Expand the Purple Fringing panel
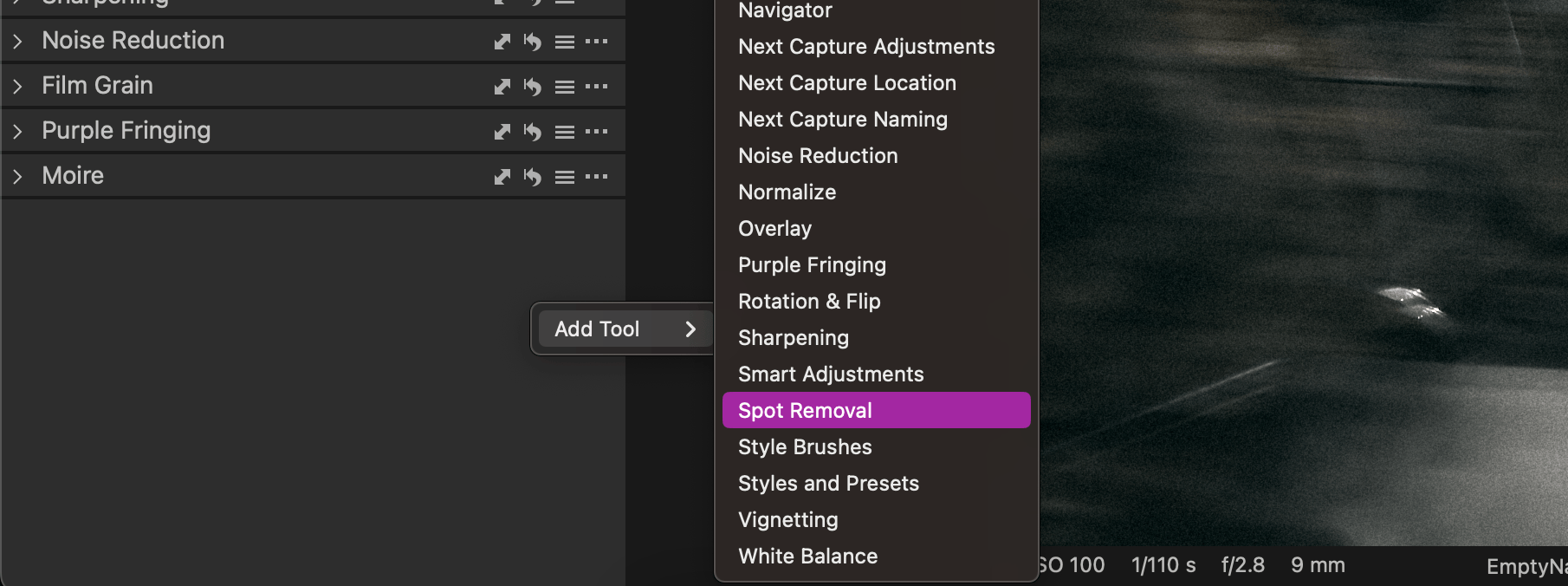1568x586 pixels. (x=17, y=131)
